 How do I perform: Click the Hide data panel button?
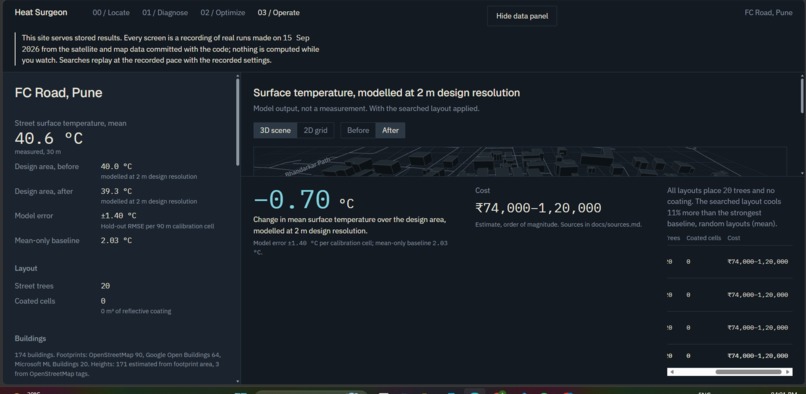coord(522,16)
